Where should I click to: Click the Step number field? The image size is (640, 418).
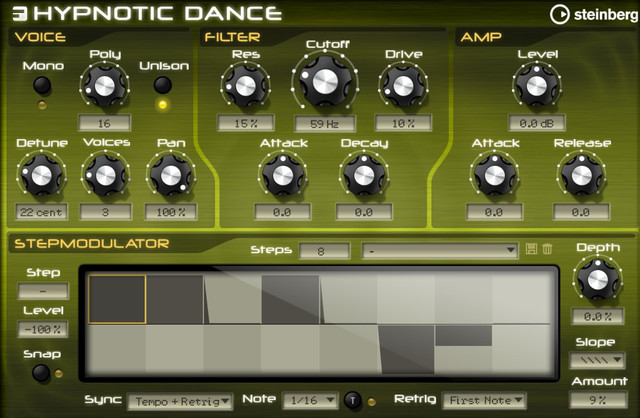click(x=43, y=291)
